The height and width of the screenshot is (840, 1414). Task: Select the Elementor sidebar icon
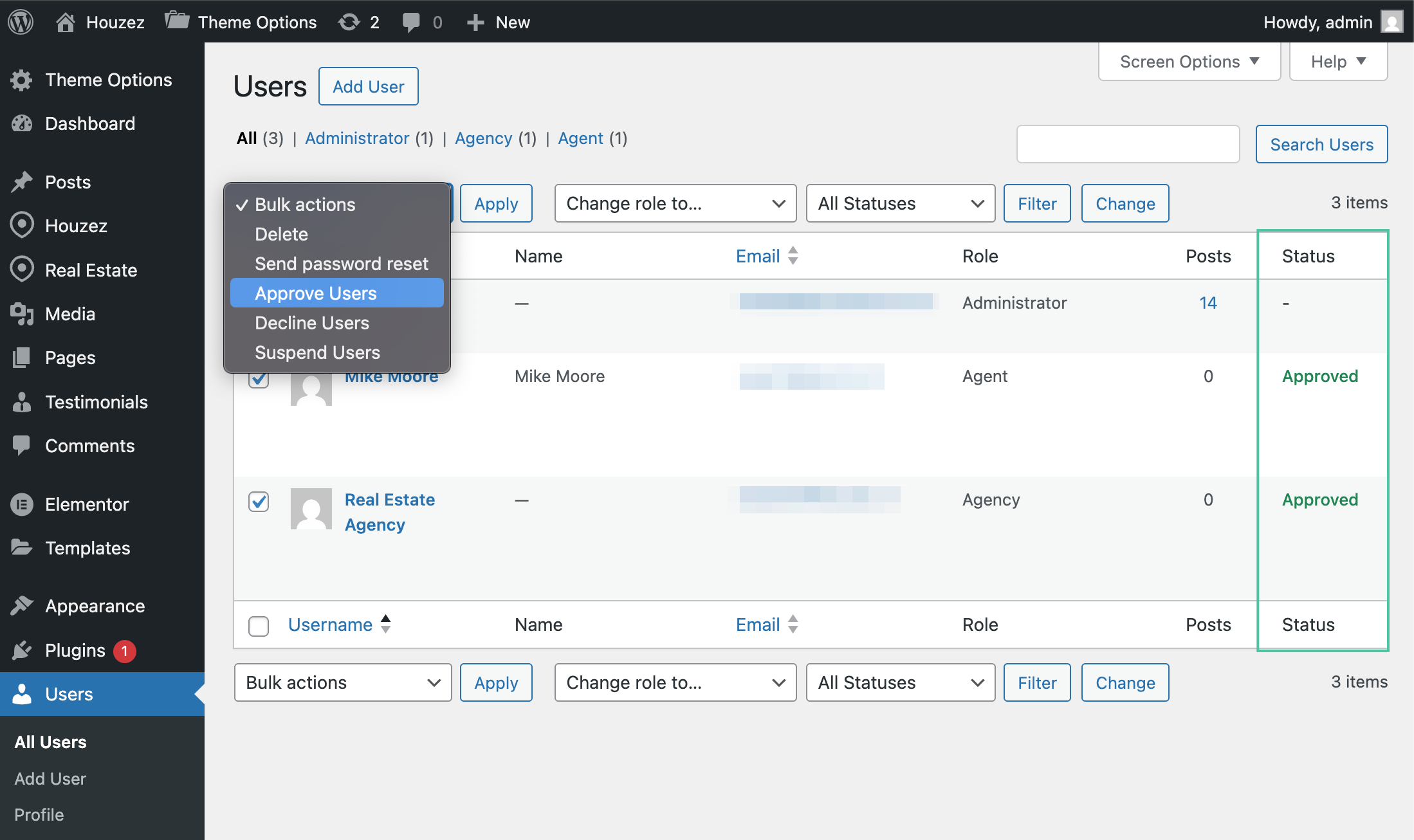point(22,504)
